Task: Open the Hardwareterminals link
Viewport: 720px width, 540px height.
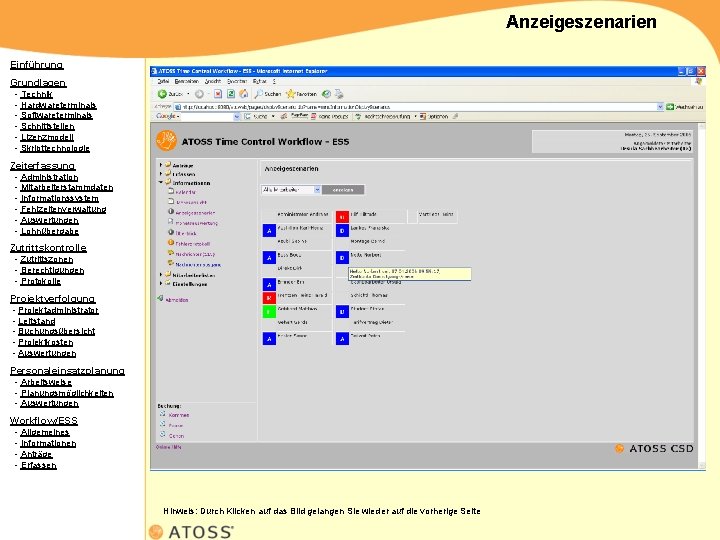Action: 58,105
